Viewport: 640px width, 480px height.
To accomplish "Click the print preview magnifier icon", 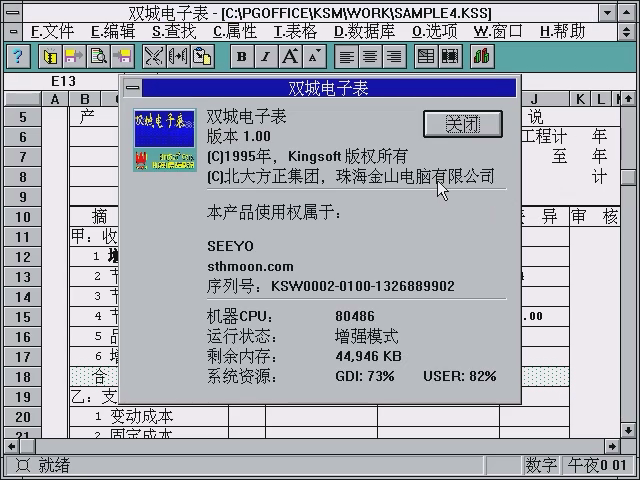I will pos(98,56).
